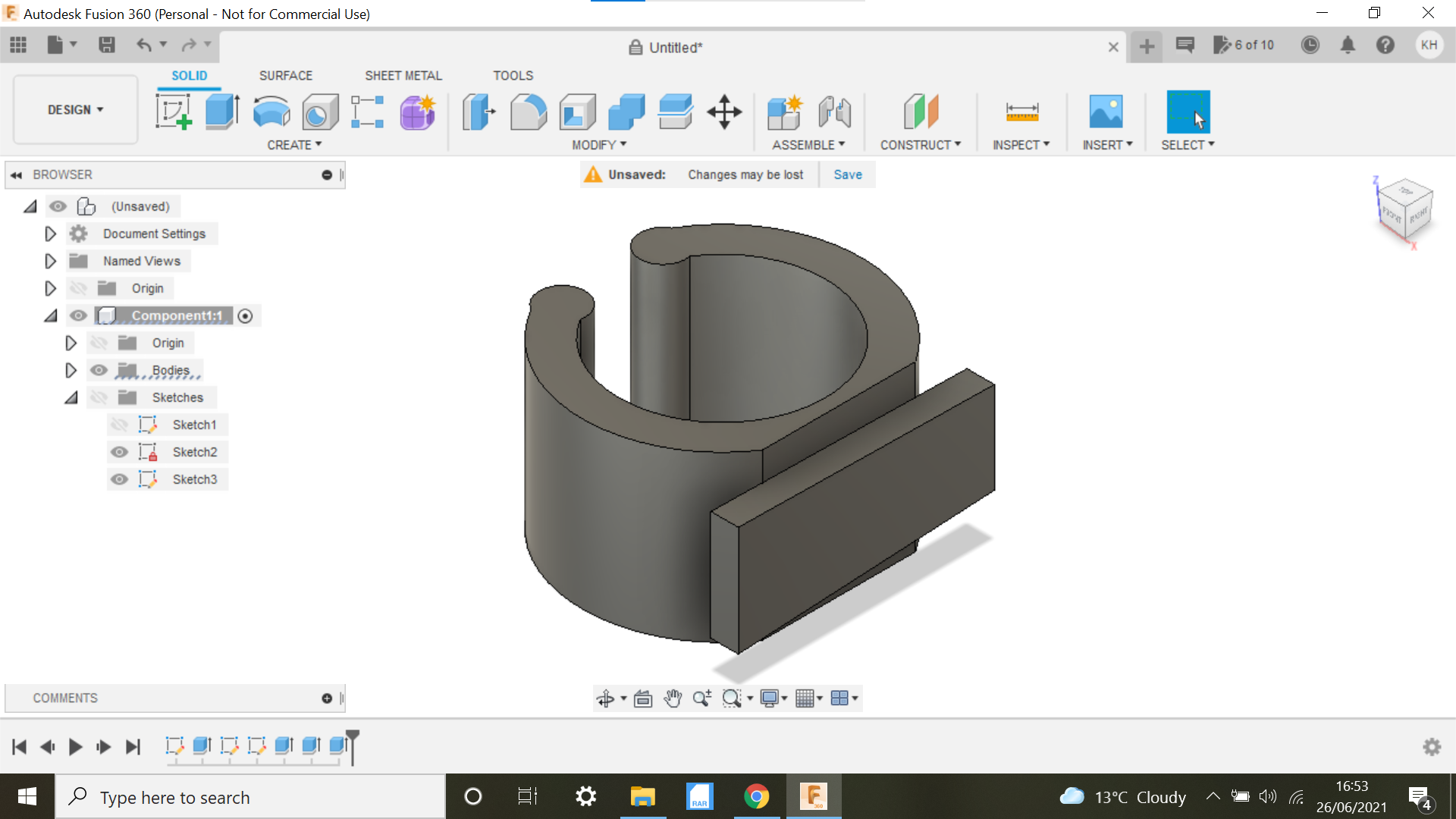Screen dimensions: 1456x819
Task: Select the Joint tool
Action: [x=834, y=111]
